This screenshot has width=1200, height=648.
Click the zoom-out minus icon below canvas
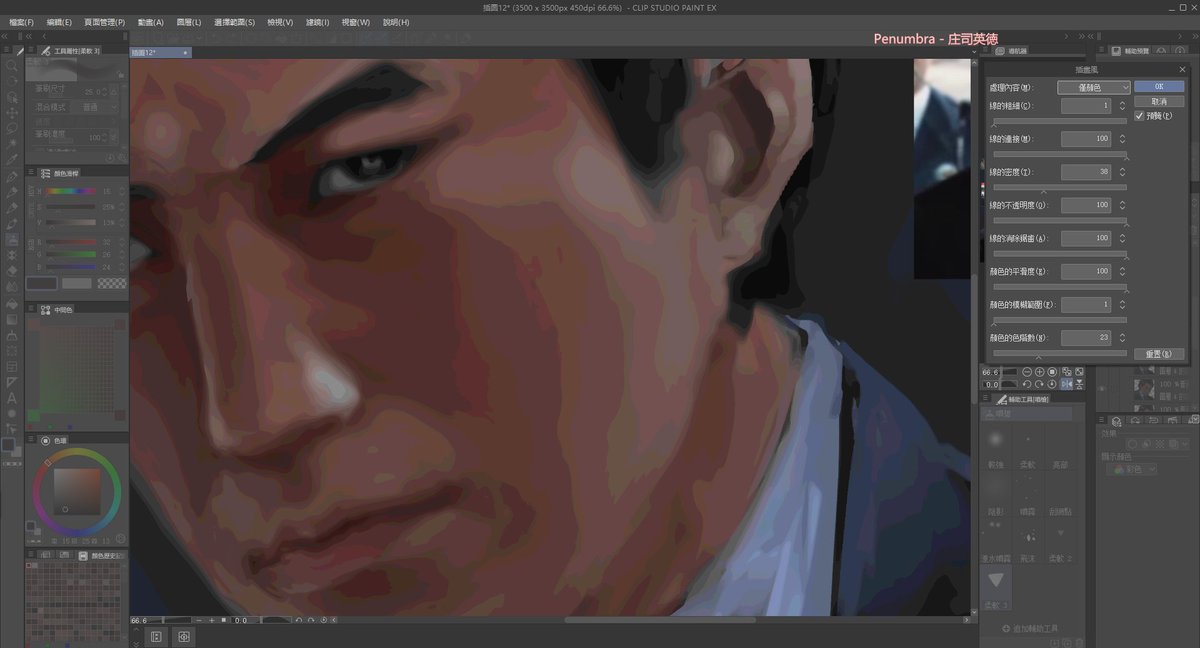[199, 621]
